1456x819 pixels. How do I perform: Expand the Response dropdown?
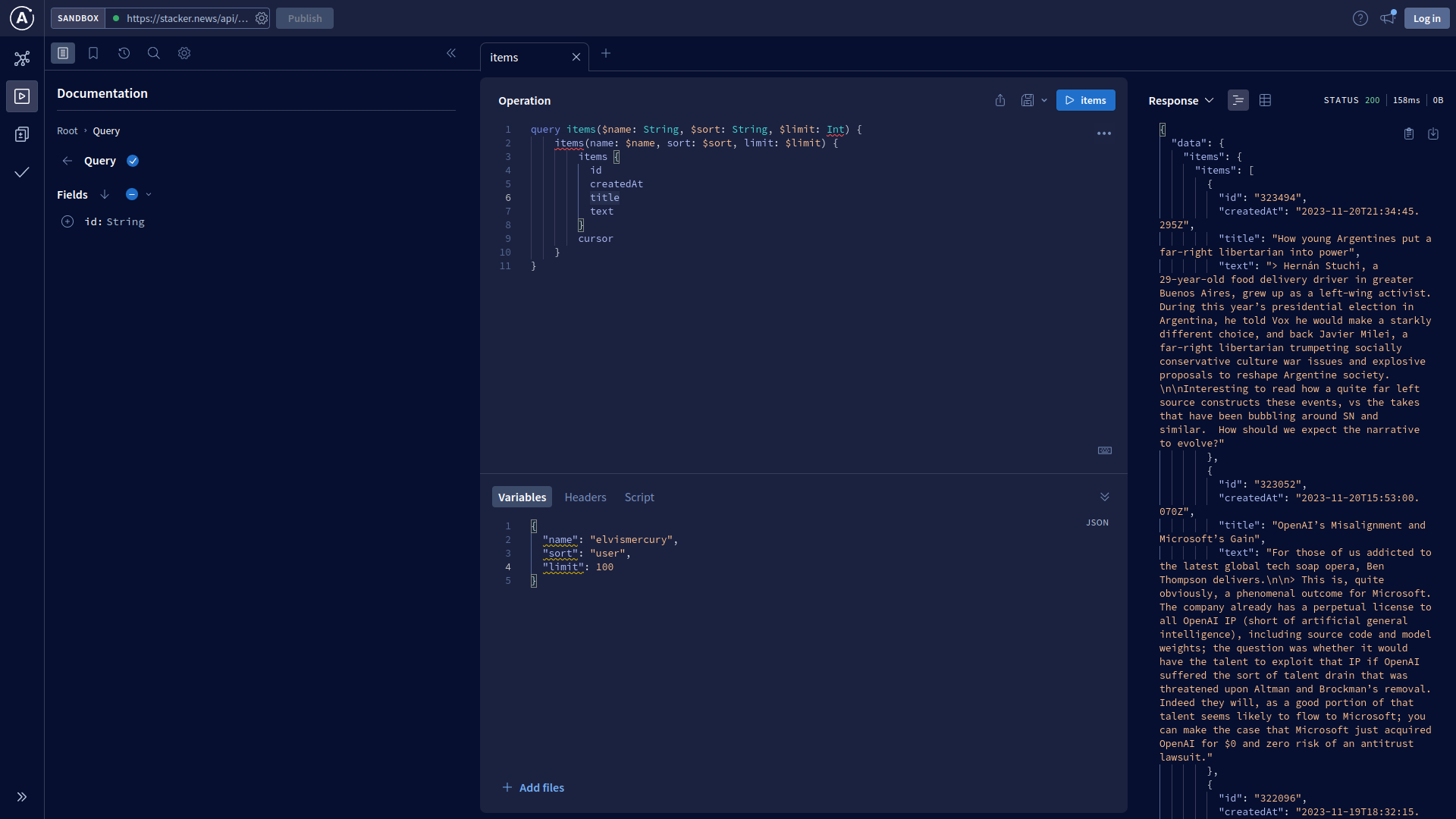point(1181,100)
